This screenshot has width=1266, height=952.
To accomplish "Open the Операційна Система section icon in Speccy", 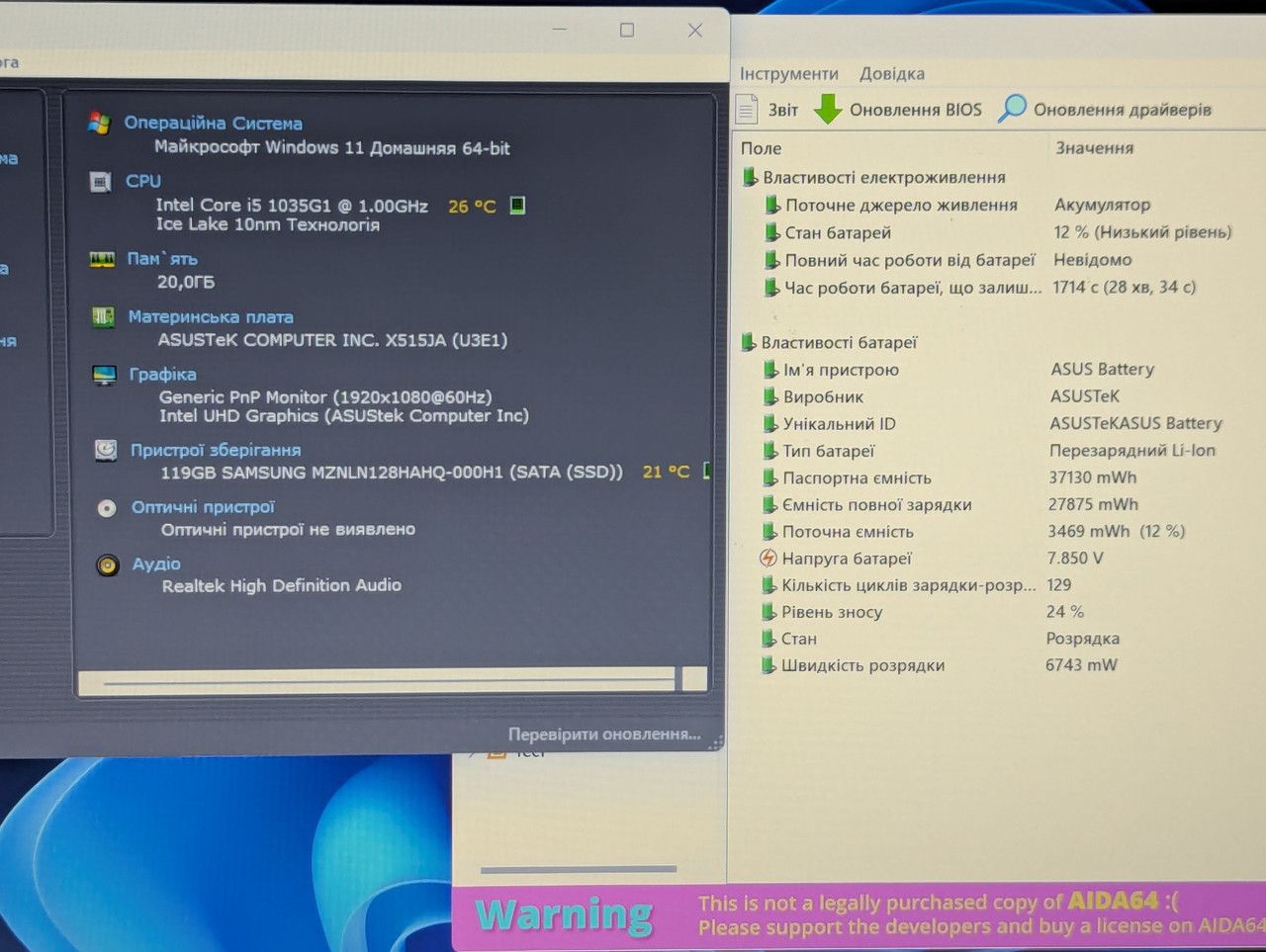I will click(x=99, y=124).
